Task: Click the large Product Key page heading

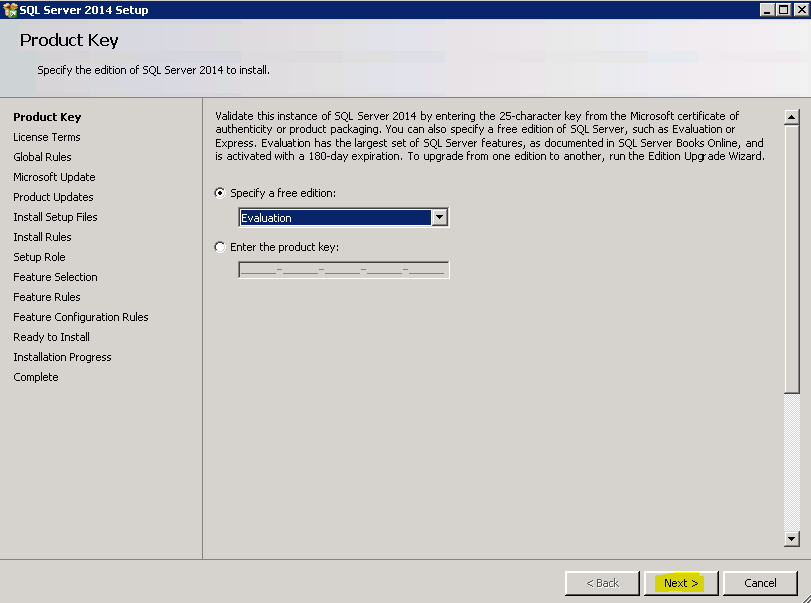Action: click(69, 40)
